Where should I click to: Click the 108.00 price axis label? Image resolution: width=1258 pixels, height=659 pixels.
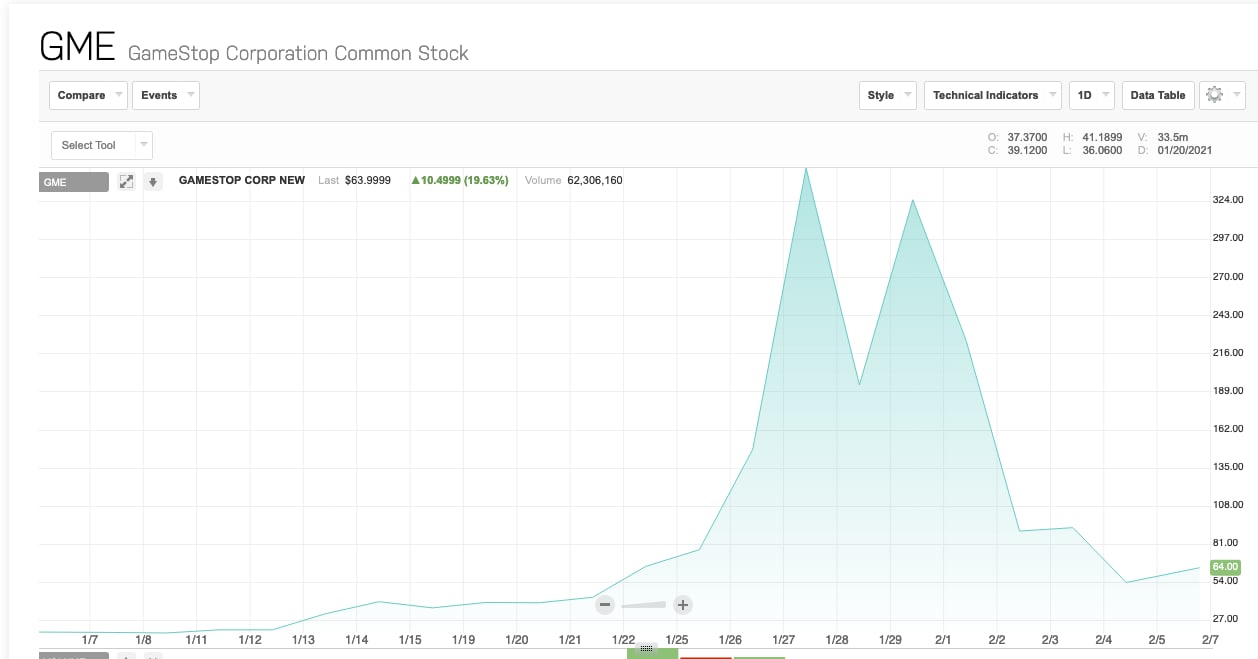[x=1227, y=505]
